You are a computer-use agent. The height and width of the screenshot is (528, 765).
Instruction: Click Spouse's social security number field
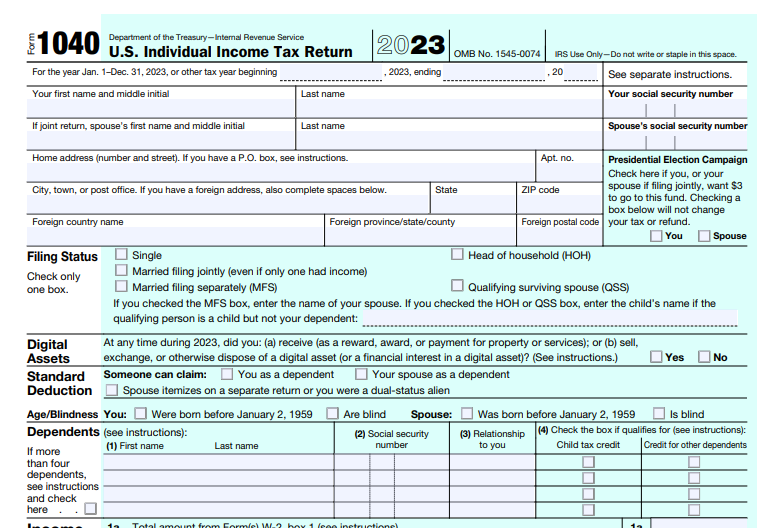click(x=675, y=141)
